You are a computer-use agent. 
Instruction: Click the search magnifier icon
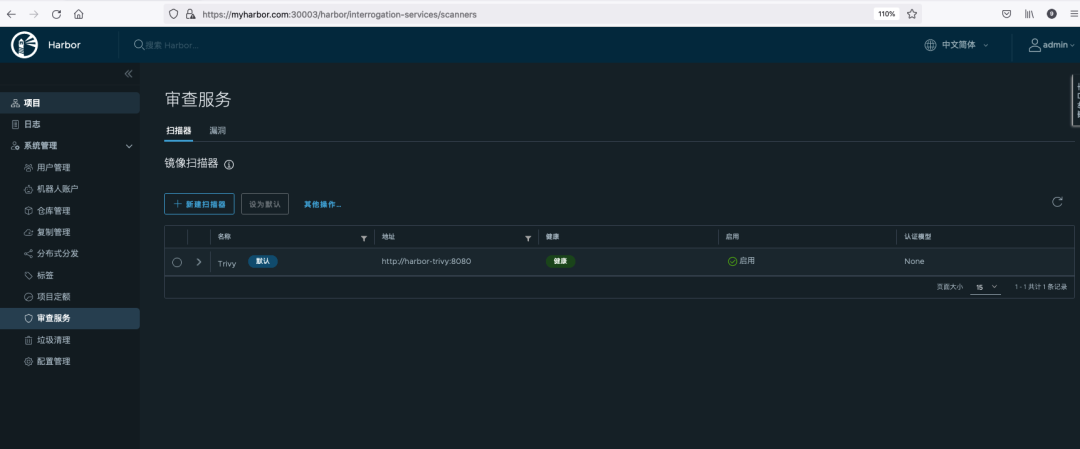138,45
